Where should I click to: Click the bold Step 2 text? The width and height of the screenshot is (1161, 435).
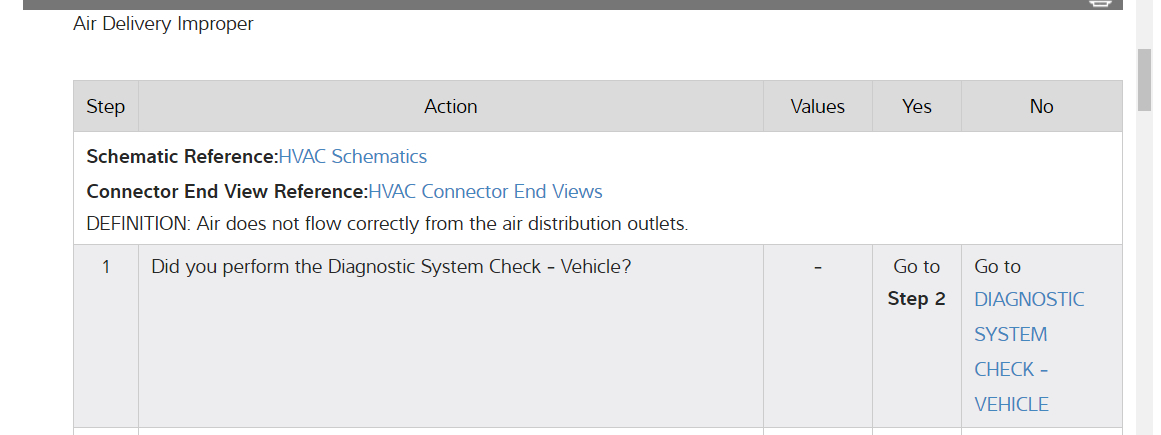pyautogui.click(x=916, y=299)
